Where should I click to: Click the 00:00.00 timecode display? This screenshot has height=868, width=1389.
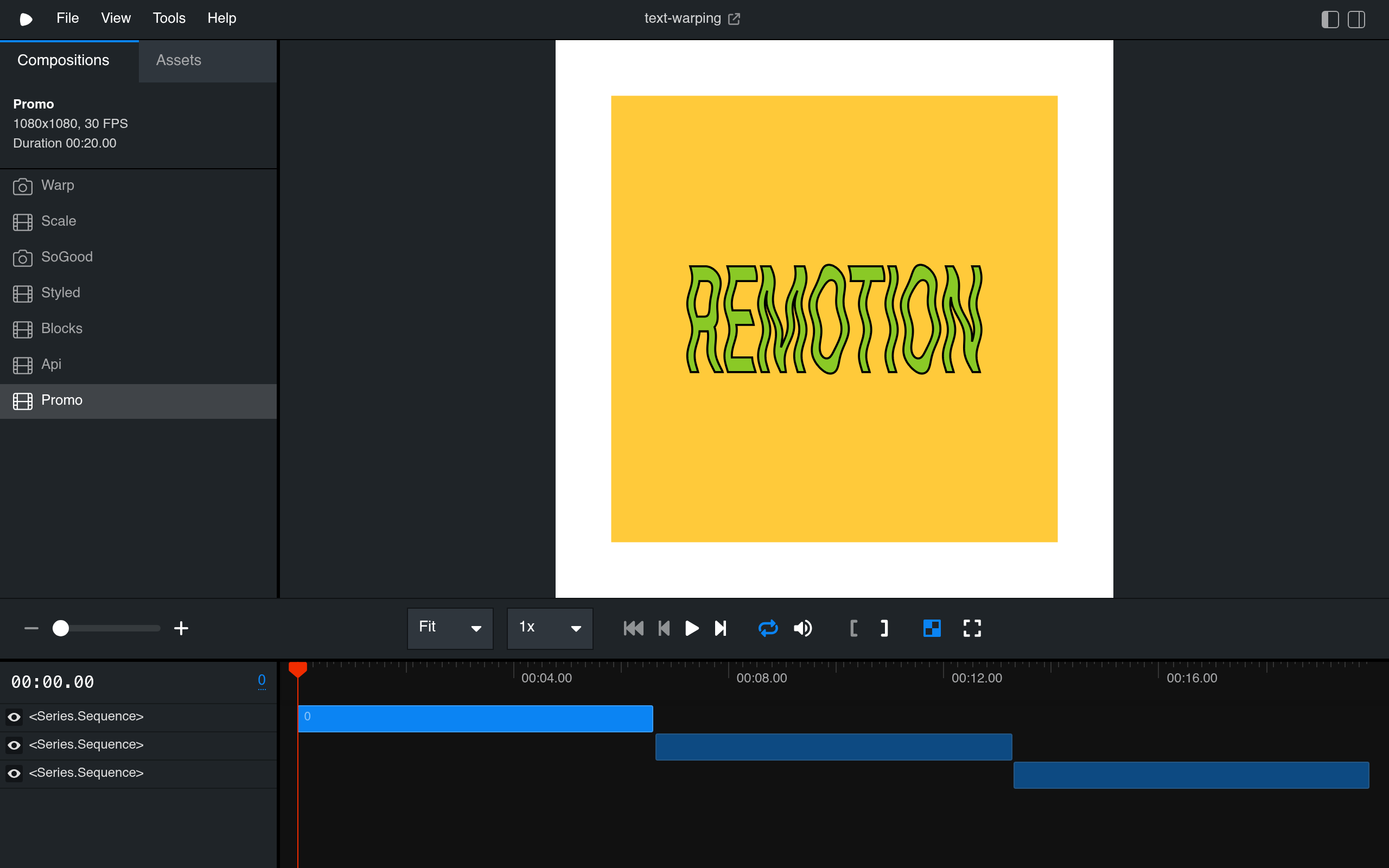pyautogui.click(x=53, y=682)
